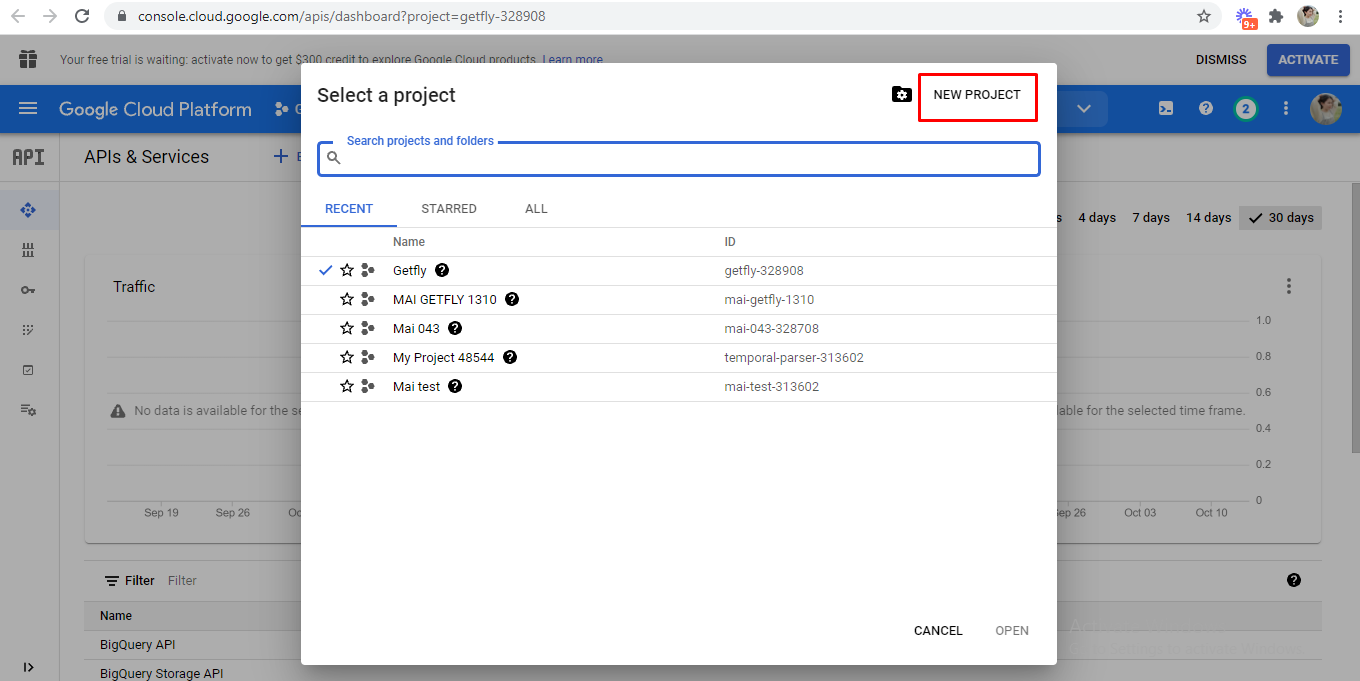Switch to the ALL tab
Screen dimensions: 1360x681
tap(536, 209)
